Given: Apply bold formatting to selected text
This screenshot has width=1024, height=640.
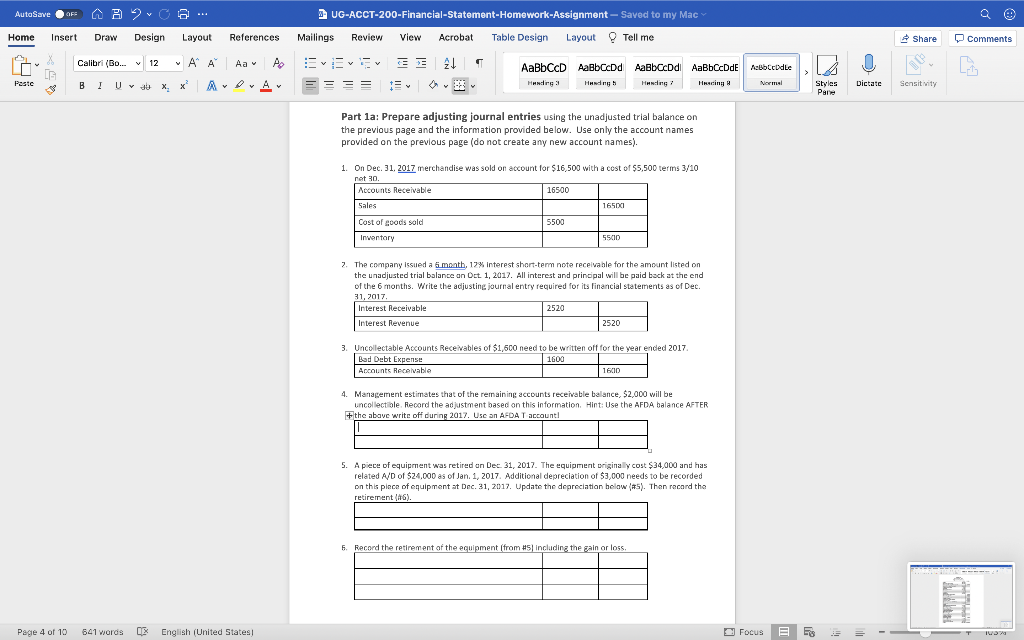Looking at the screenshot, I should 82,85.
